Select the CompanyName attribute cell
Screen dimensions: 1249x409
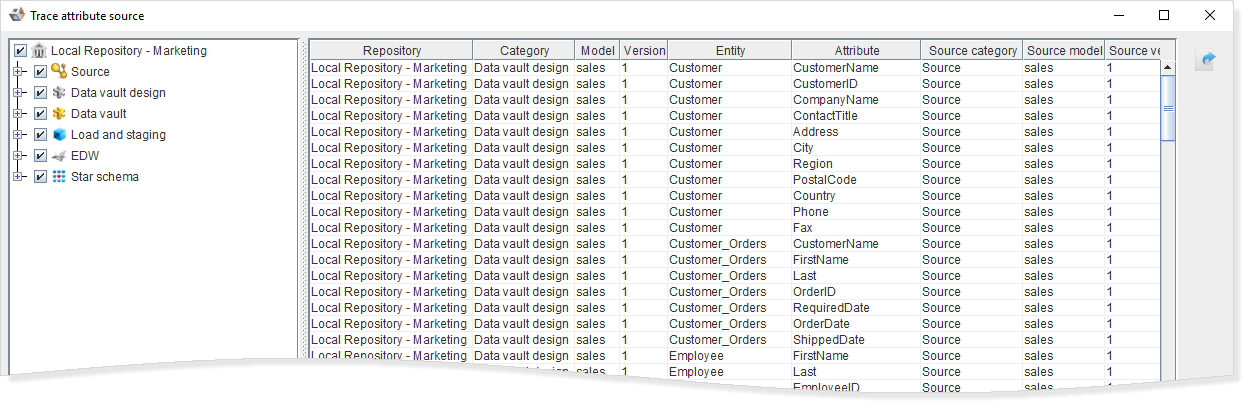click(836, 100)
